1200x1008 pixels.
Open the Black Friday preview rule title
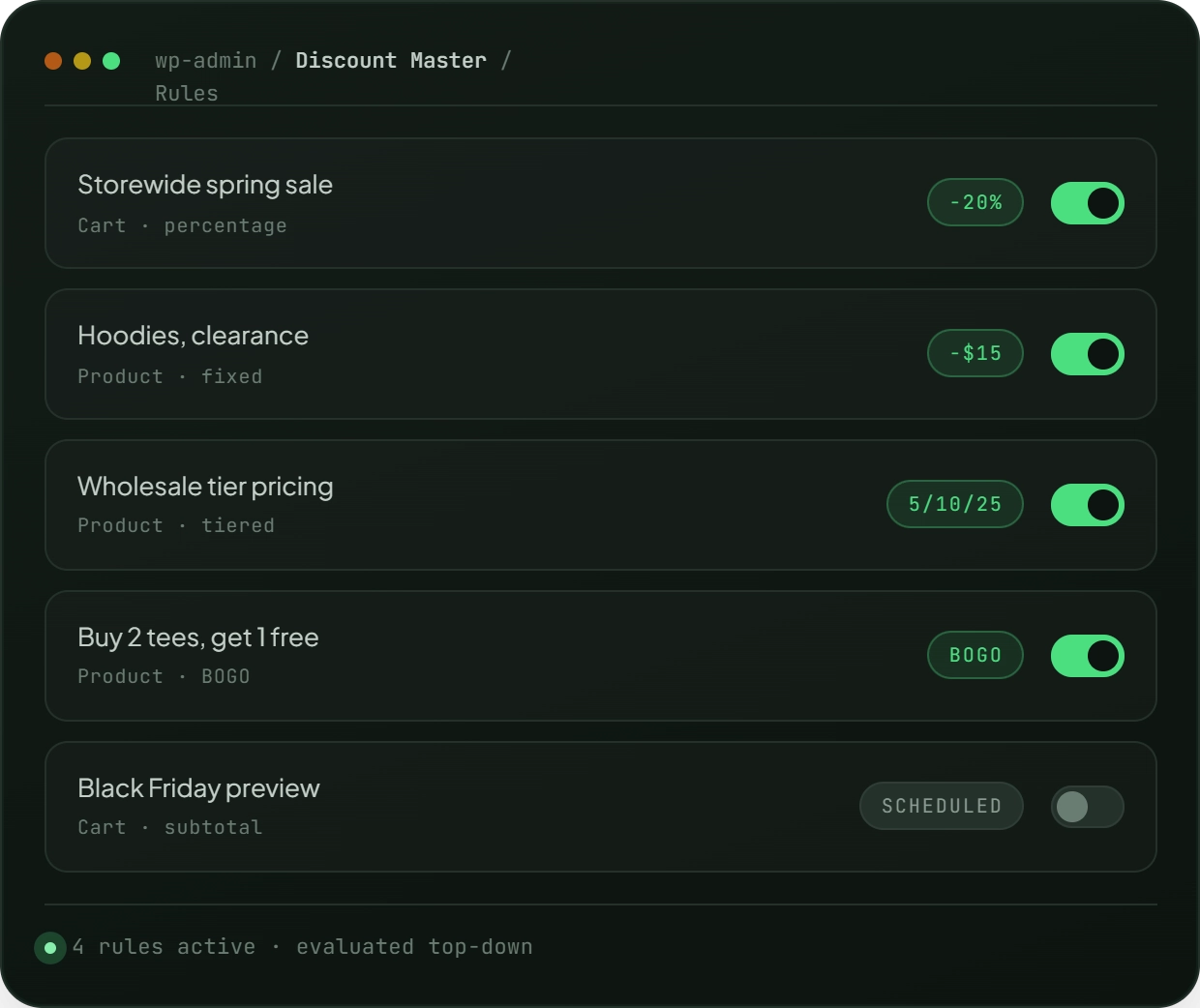coord(198,788)
